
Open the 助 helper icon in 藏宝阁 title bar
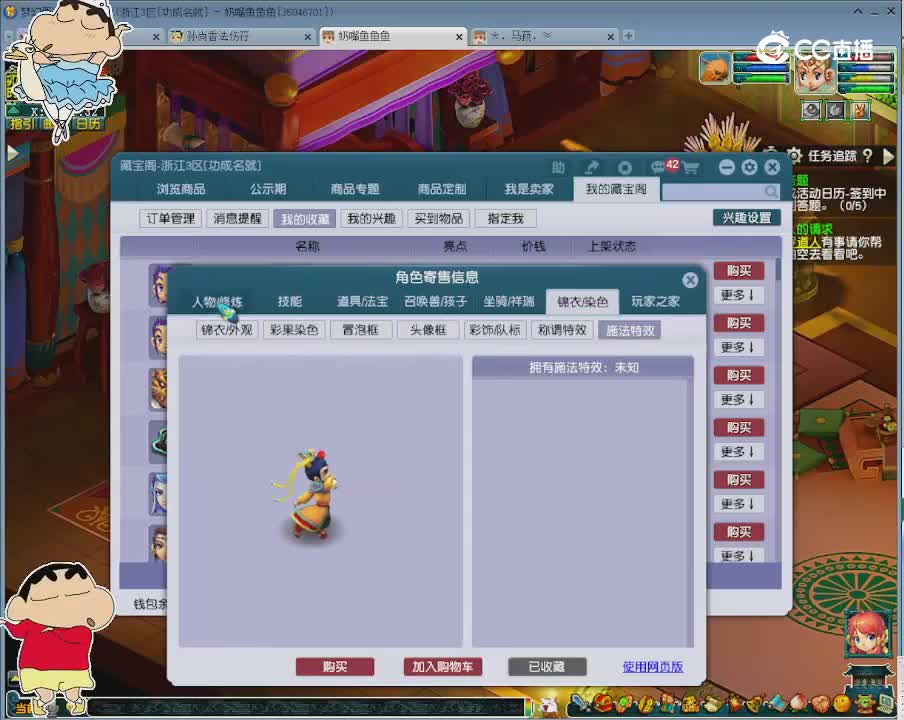pos(558,167)
